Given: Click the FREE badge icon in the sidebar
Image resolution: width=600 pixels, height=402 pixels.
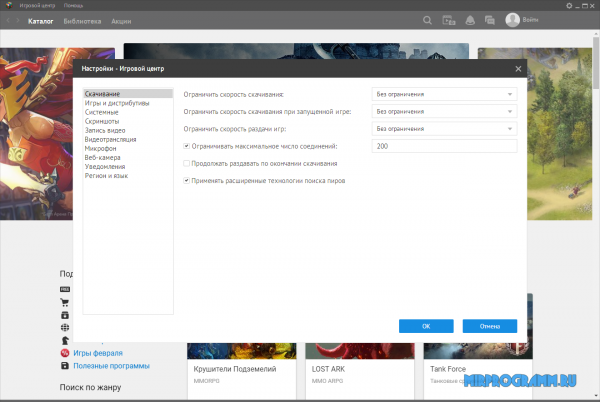Looking at the screenshot, I should (x=65, y=289).
